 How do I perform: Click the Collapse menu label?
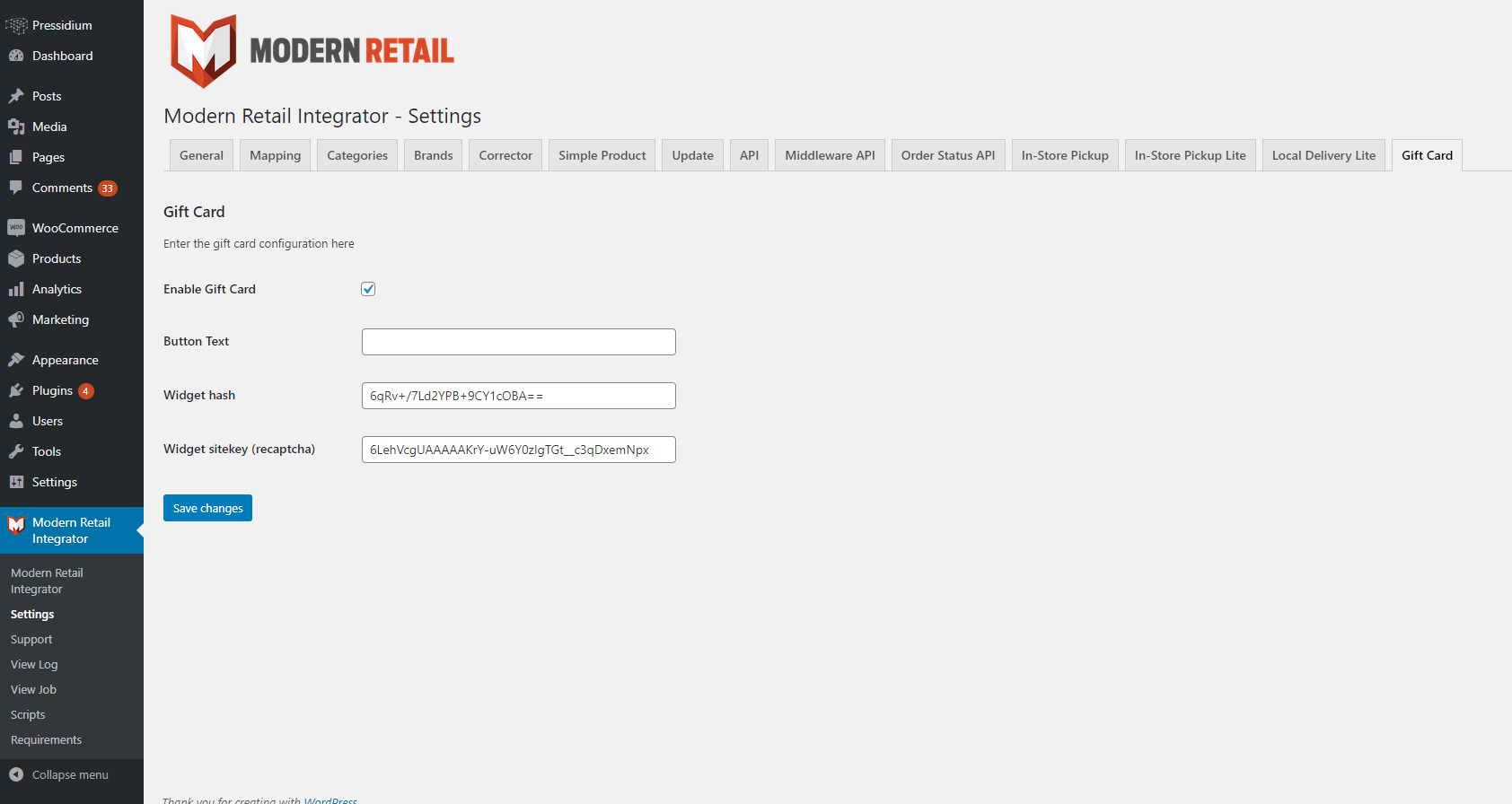point(70,774)
